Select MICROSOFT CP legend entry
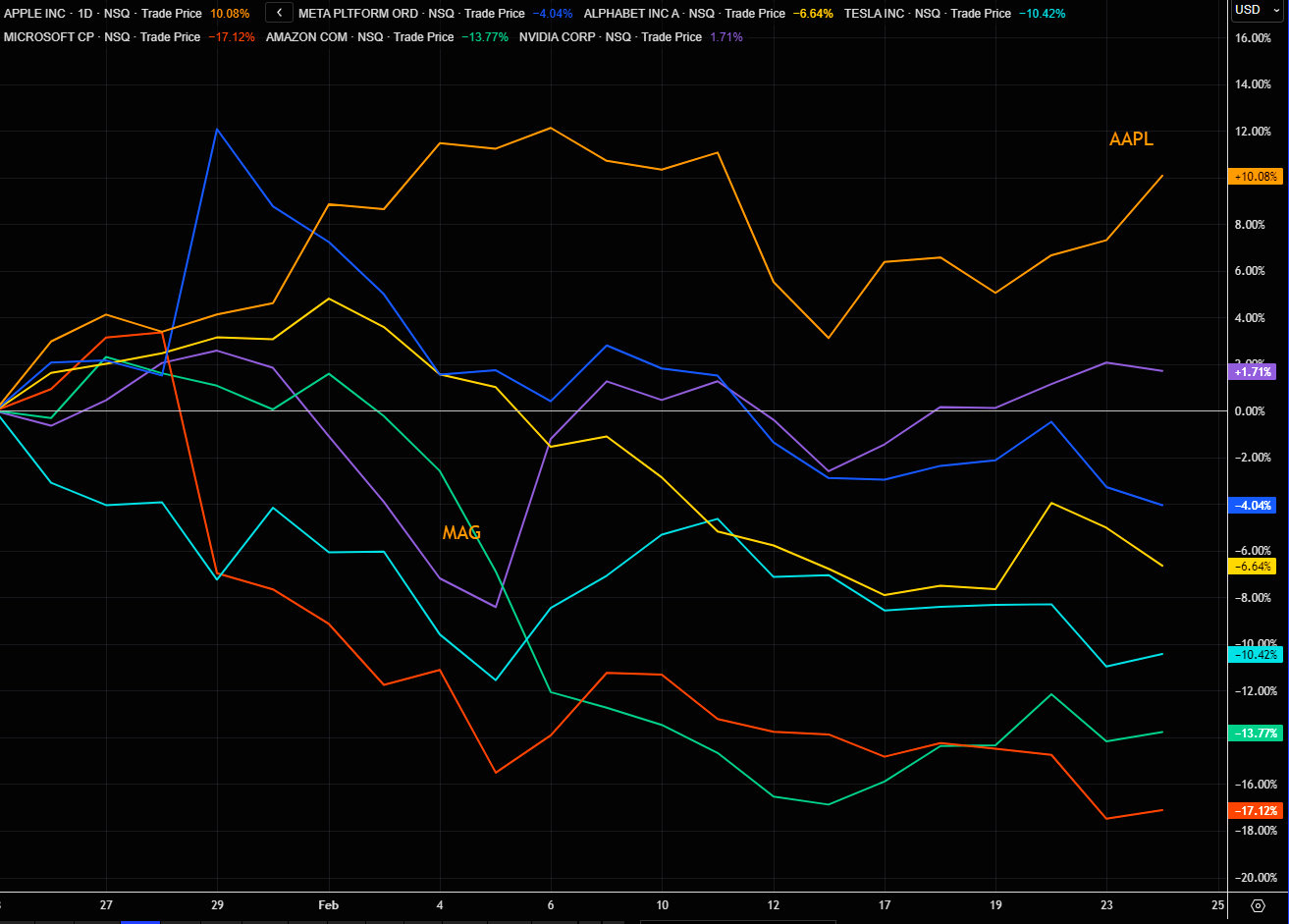 point(46,37)
